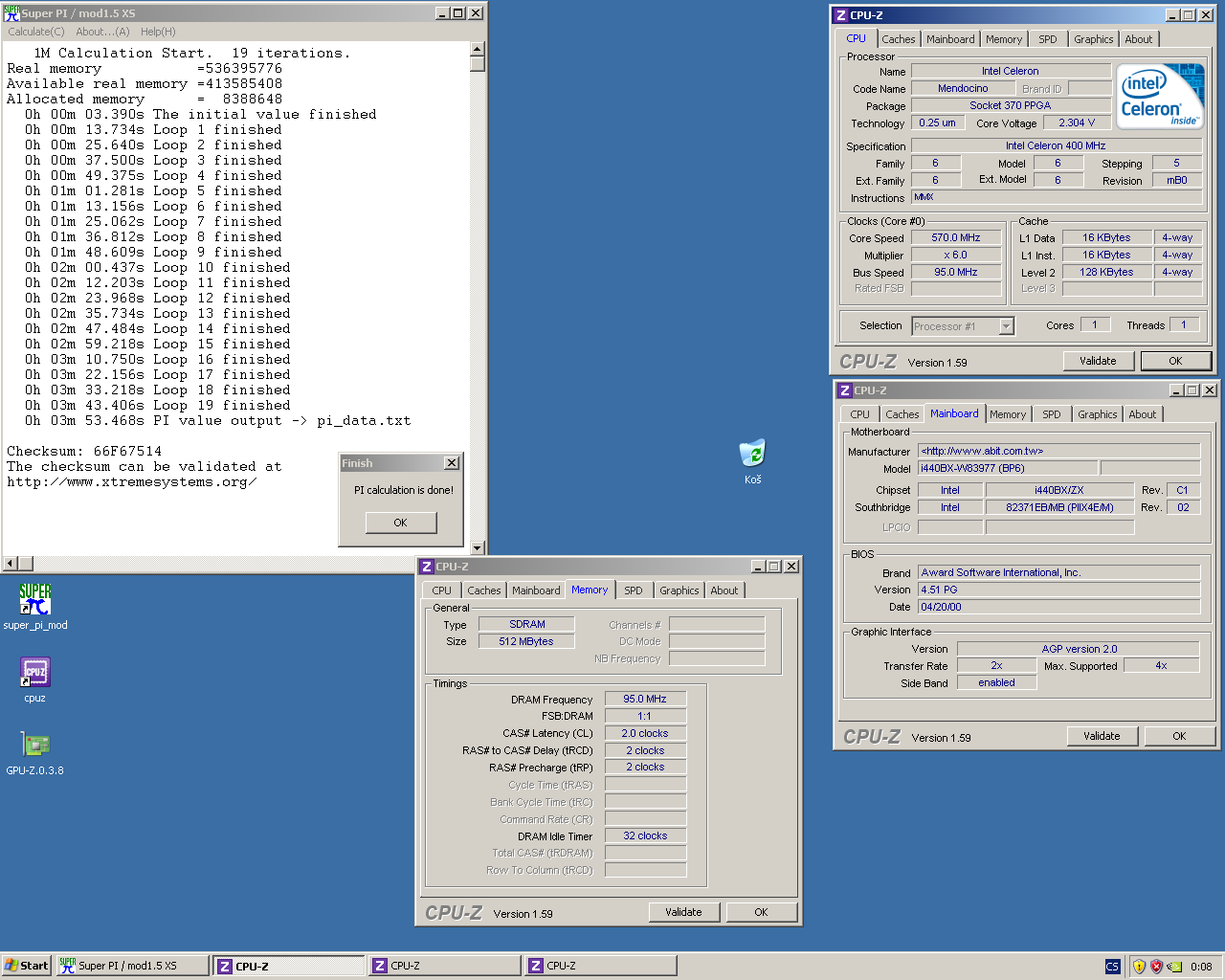
Task: Click OK in the Mainboard CPU-Z window
Action: [x=1179, y=736]
